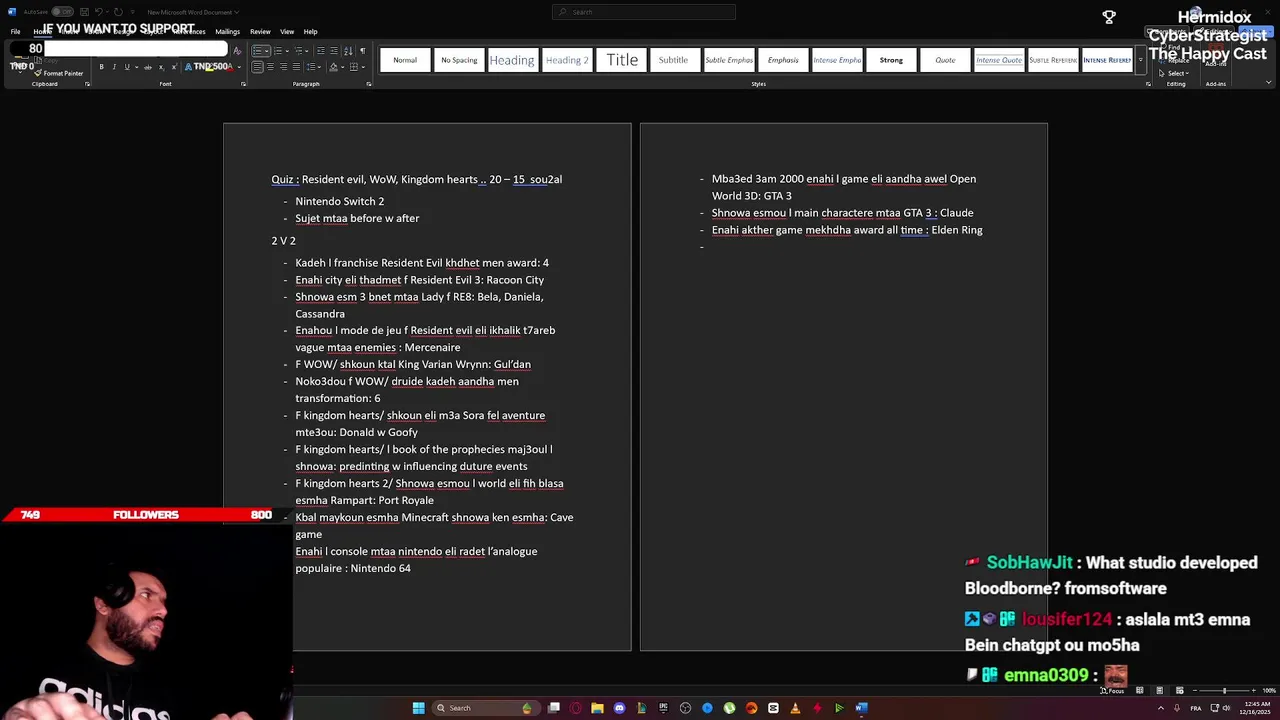Select Align Right

click(283, 67)
